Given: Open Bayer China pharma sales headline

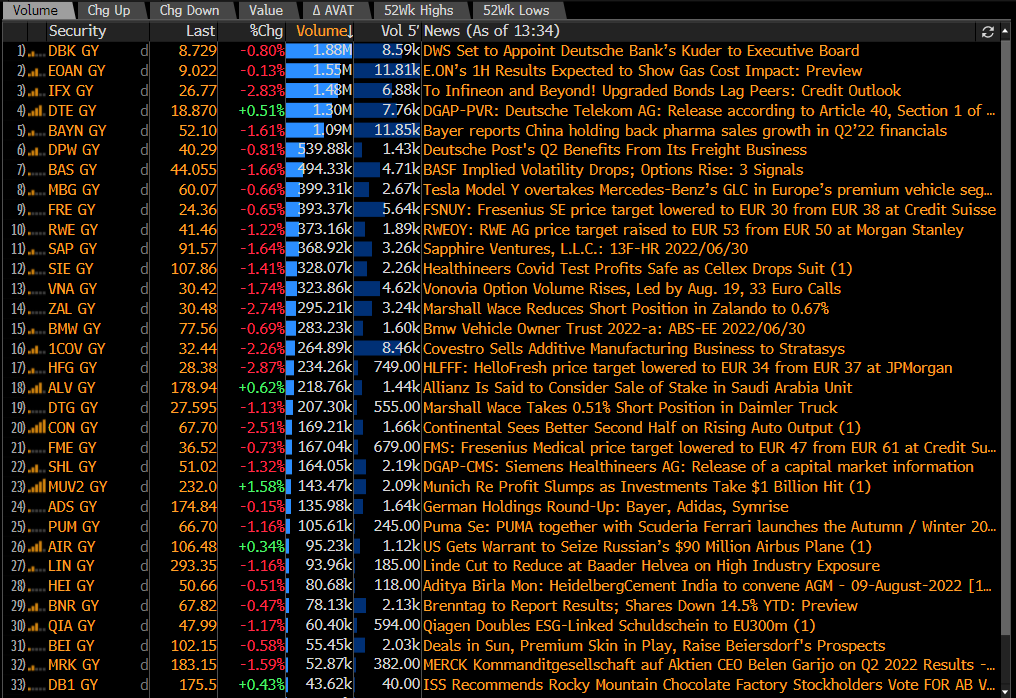Looking at the screenshot, I should click(x=685, y=131).
